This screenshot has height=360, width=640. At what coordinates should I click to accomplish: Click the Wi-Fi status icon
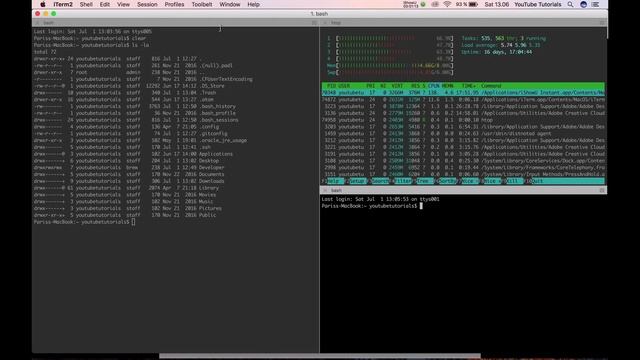coord(447,4)
